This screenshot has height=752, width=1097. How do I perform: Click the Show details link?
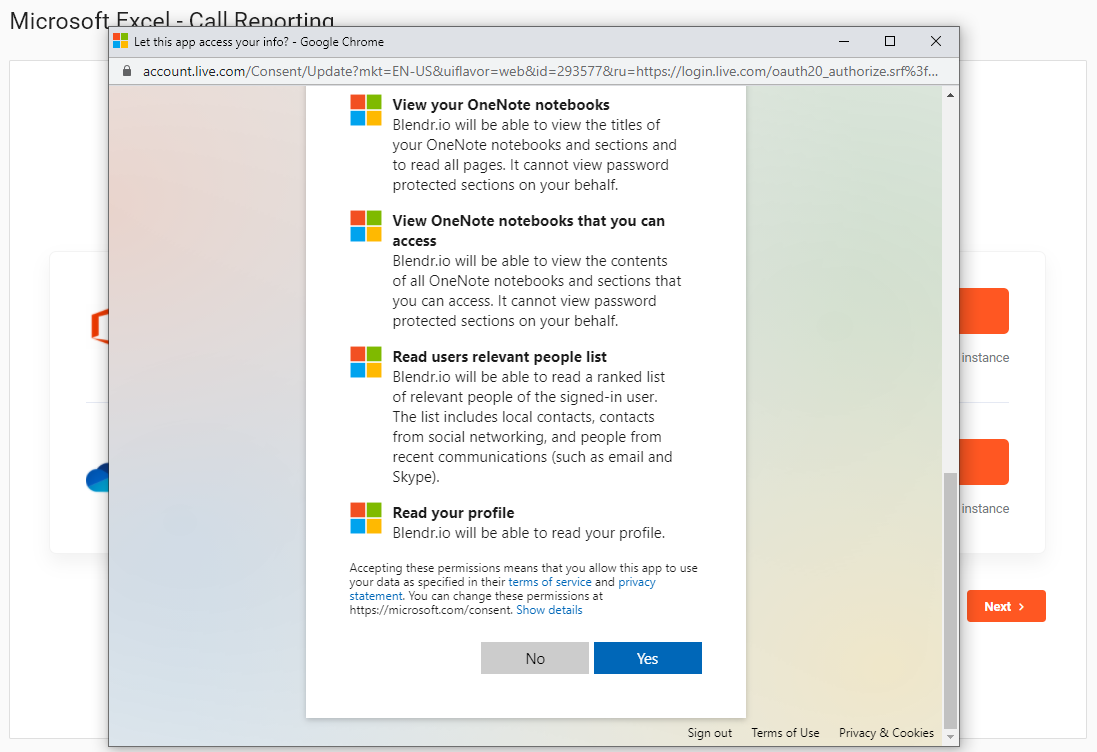coord(549,610)
